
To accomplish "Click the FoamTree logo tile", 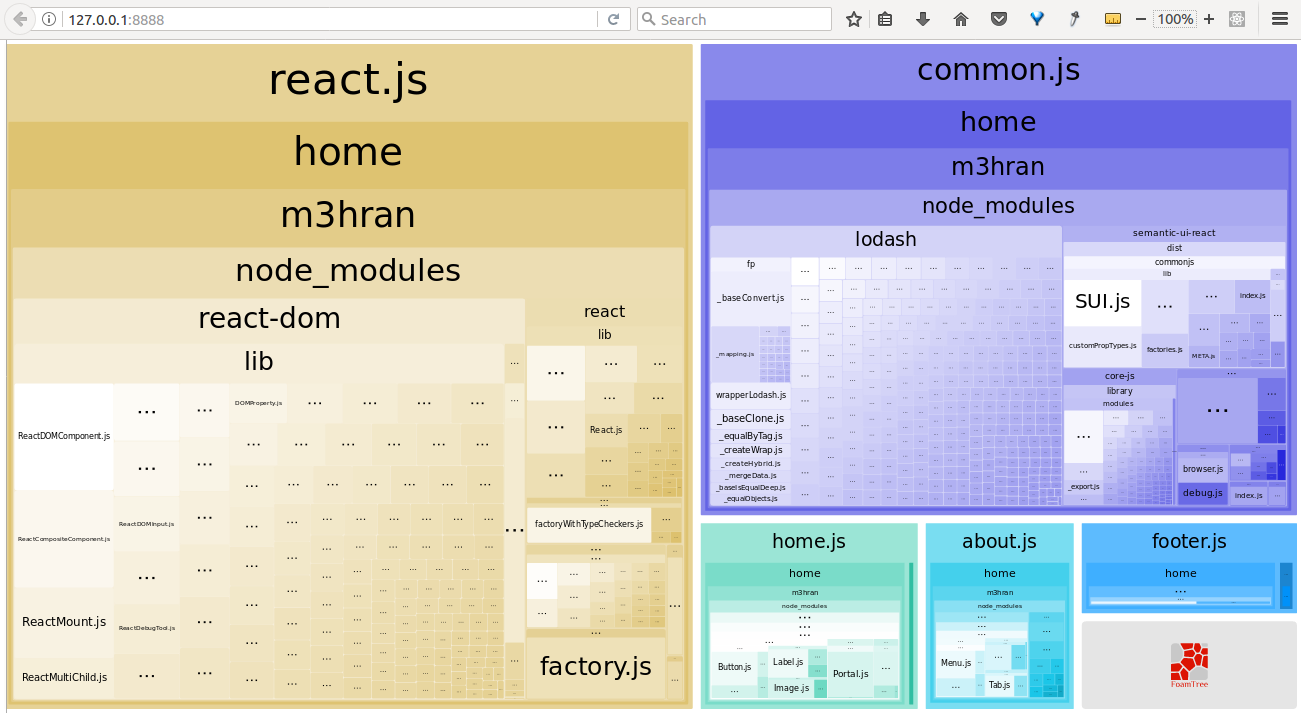I will tap(1189, 665).
